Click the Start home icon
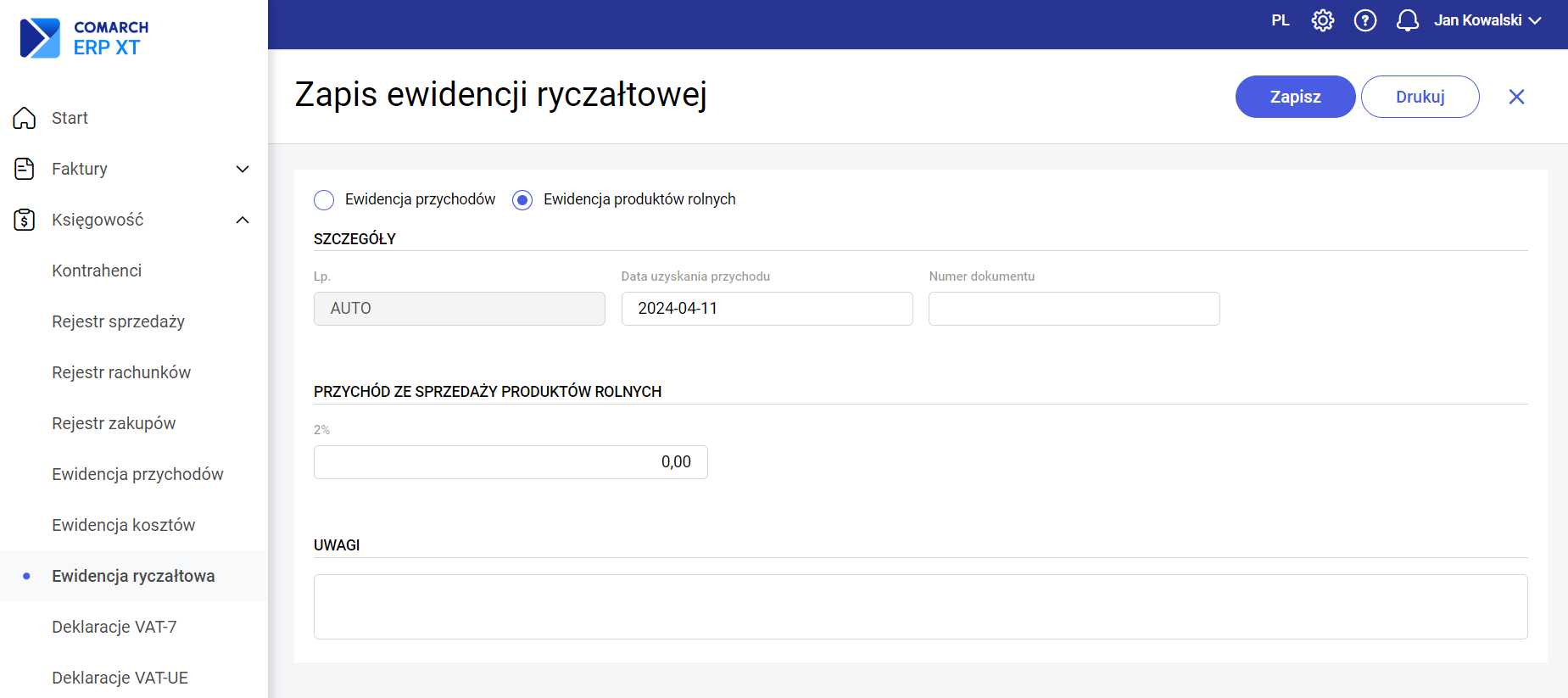 (25, 118)
